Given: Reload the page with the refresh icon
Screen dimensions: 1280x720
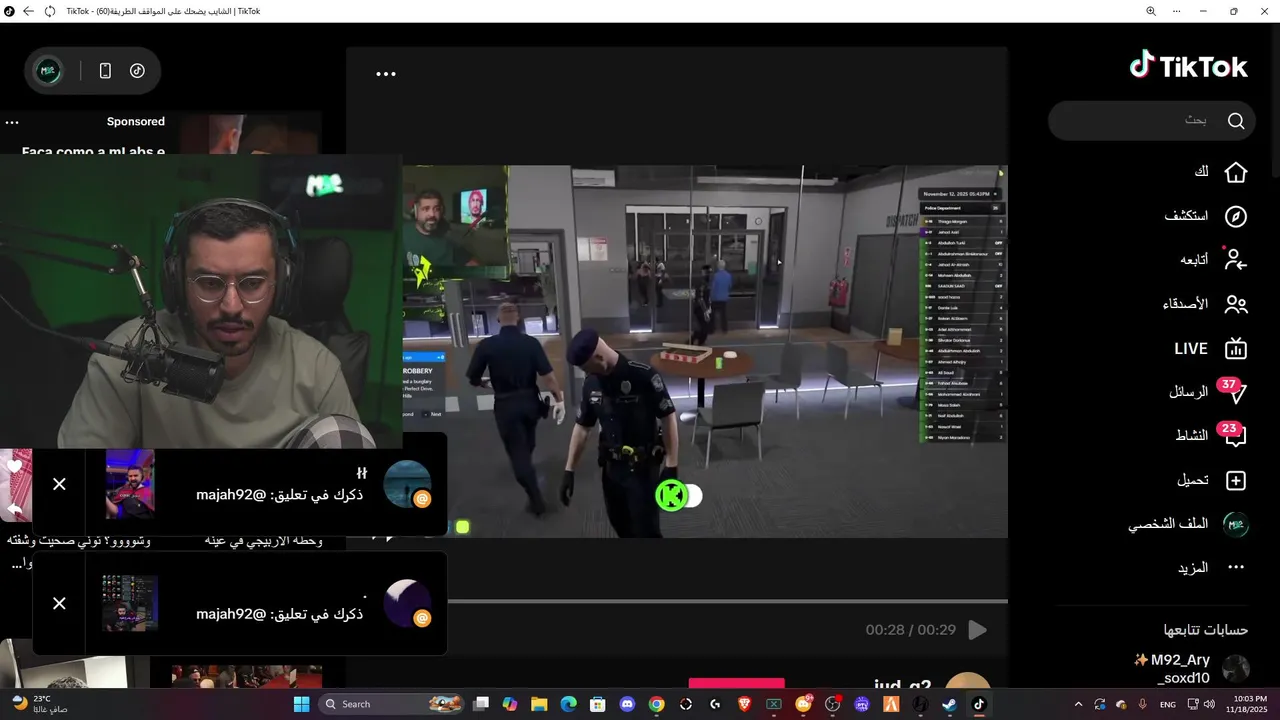Looking at the screenshot, I should [x=50, y=11].
